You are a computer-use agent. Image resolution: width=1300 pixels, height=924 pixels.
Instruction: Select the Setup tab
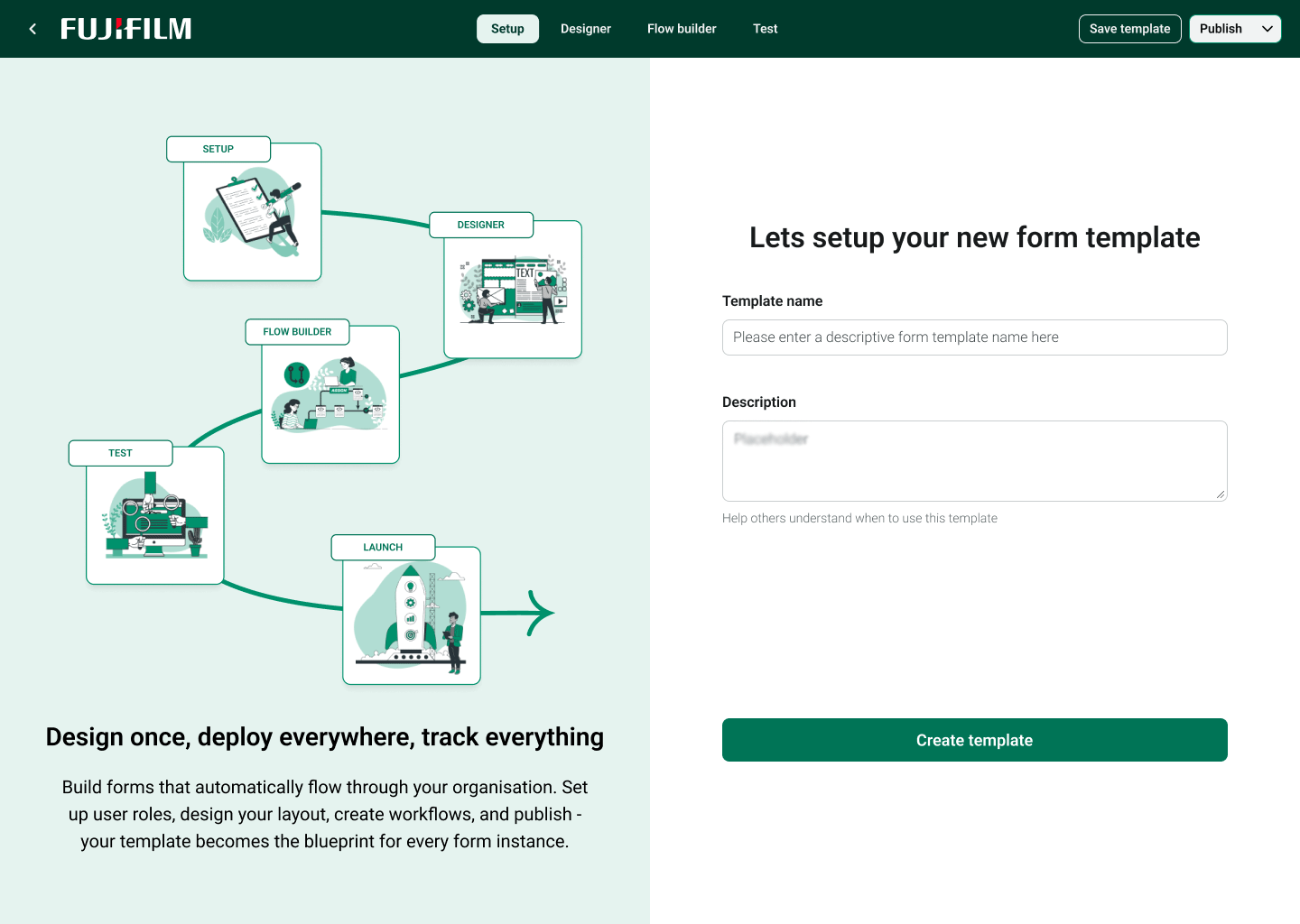pos(507,28)
